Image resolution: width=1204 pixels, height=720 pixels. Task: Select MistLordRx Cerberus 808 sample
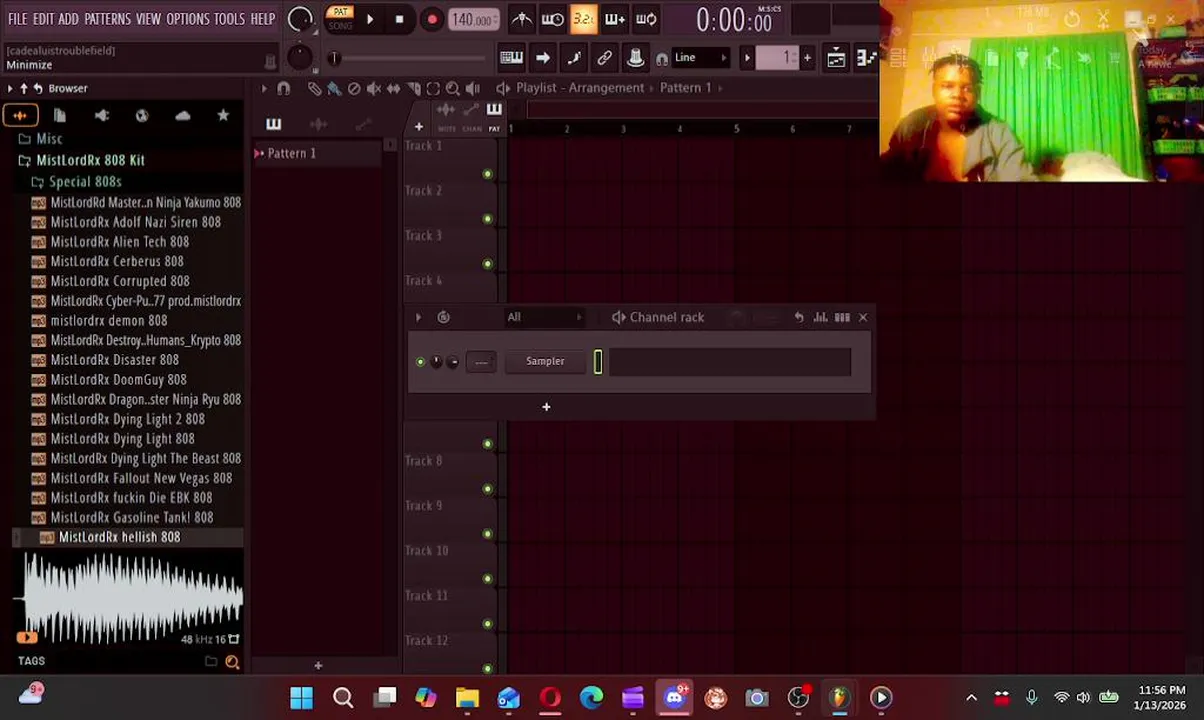coord(117,262)
